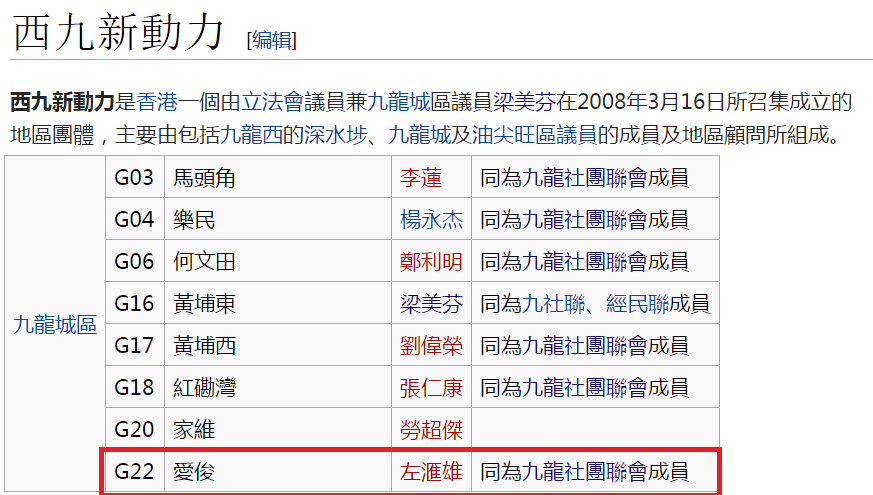Open the 梁美芬 link in the G16 row

[x=431, y=303]
